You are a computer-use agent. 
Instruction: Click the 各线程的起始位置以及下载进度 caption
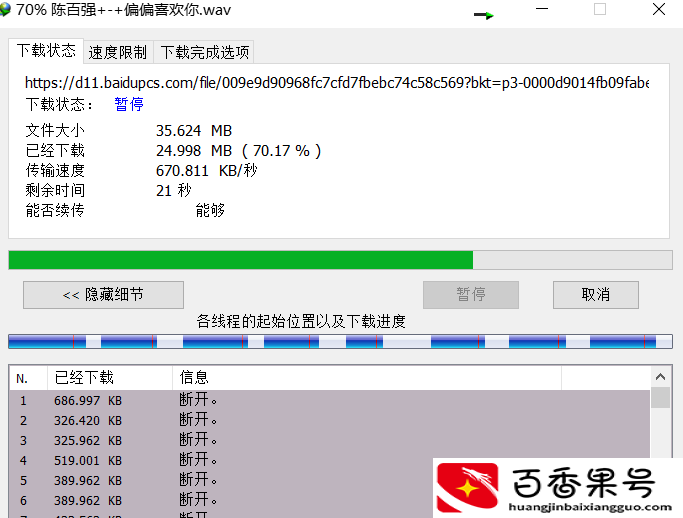tap(301, 322)
